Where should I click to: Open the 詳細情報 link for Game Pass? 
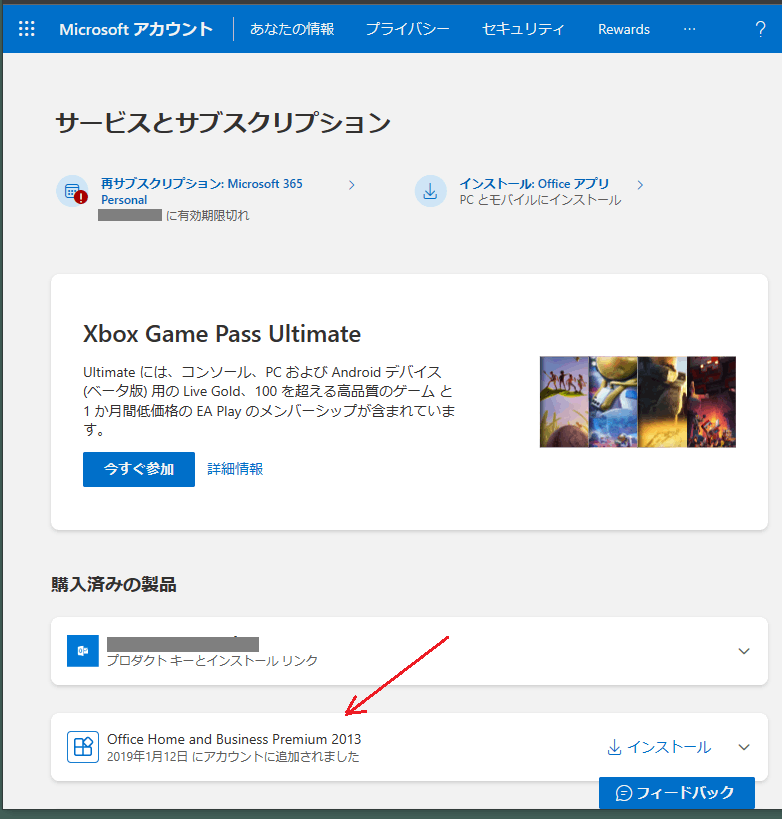point(235,469)
